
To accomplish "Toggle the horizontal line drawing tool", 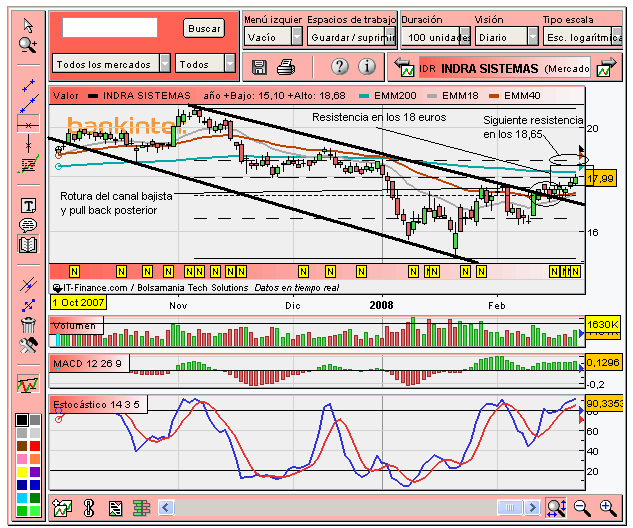I will coord(28,125).
